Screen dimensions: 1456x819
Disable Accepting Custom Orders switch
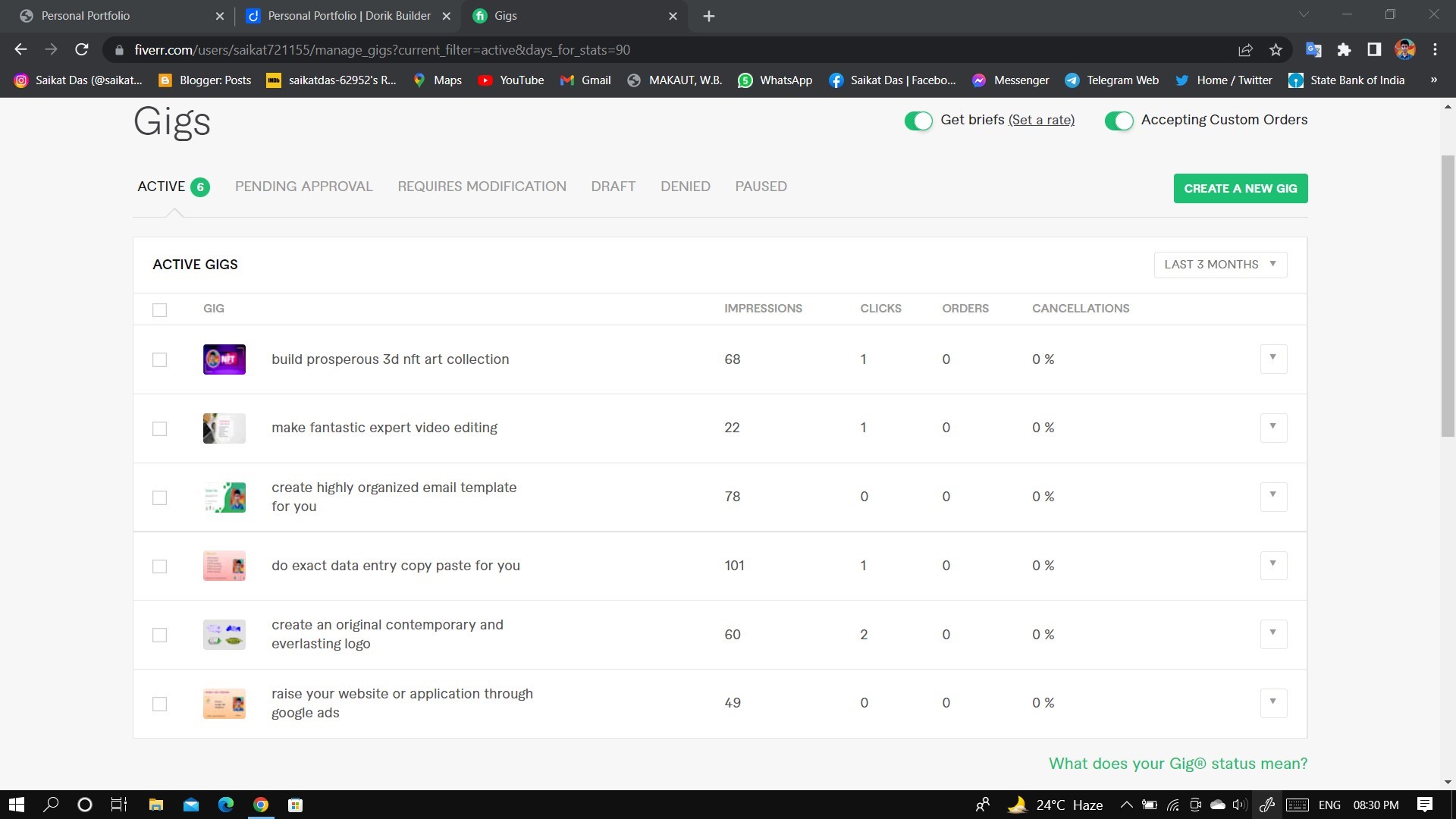[x=1119, y=121]
